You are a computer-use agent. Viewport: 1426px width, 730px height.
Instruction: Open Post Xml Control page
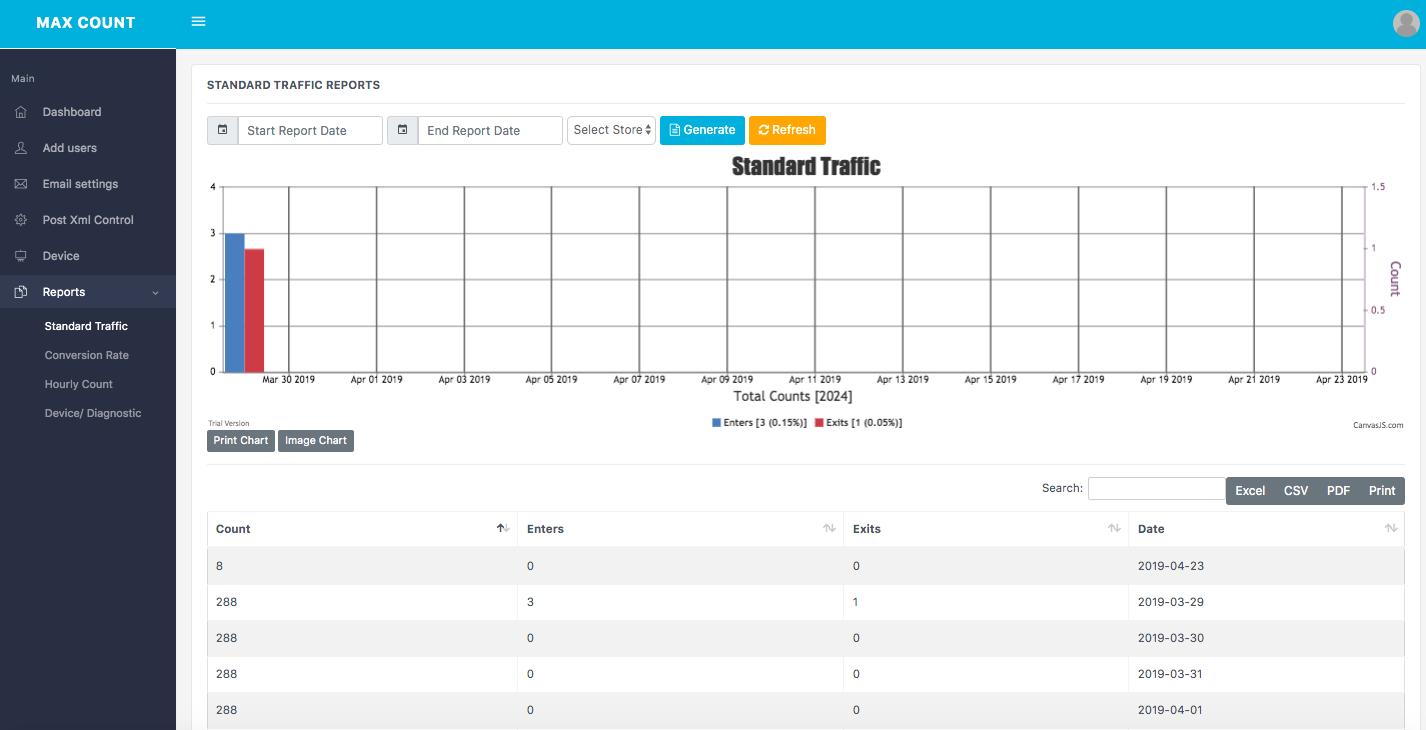88,220
